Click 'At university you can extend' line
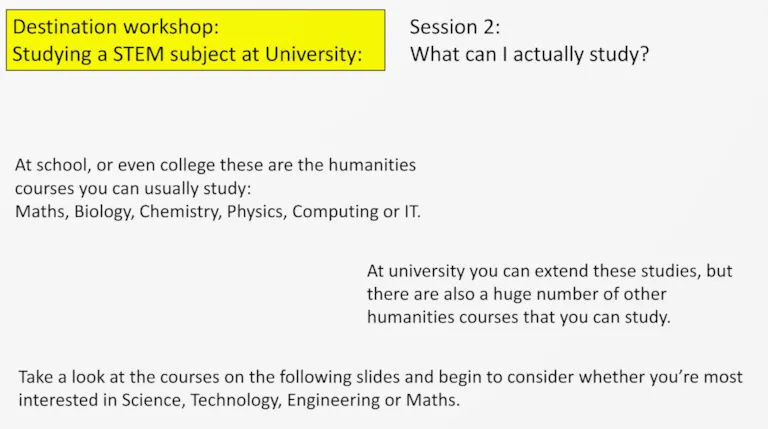This screenshot has height=429, width=768. coord(550,271)
